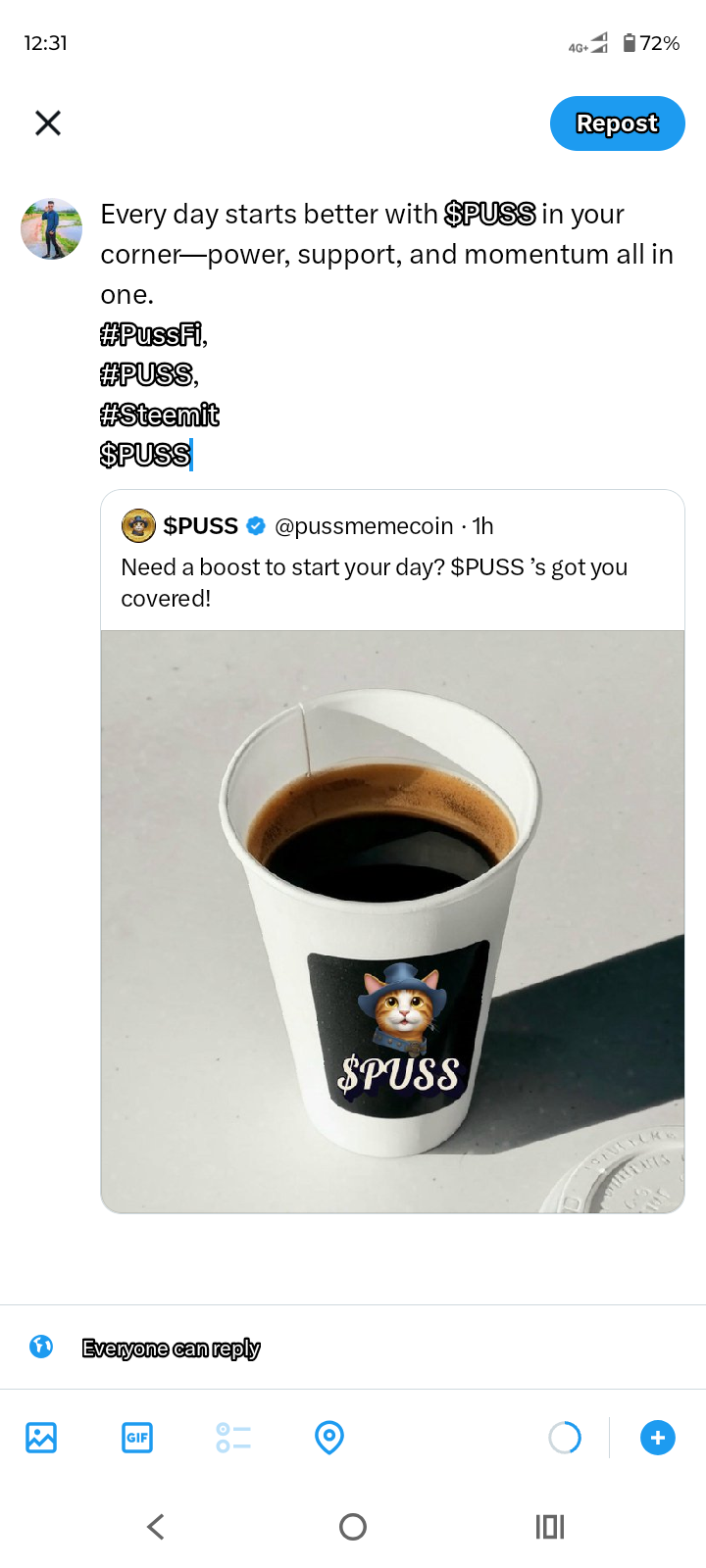
Task: Open quoted $PUSS coffee cup image
Action: pos(392,921)
